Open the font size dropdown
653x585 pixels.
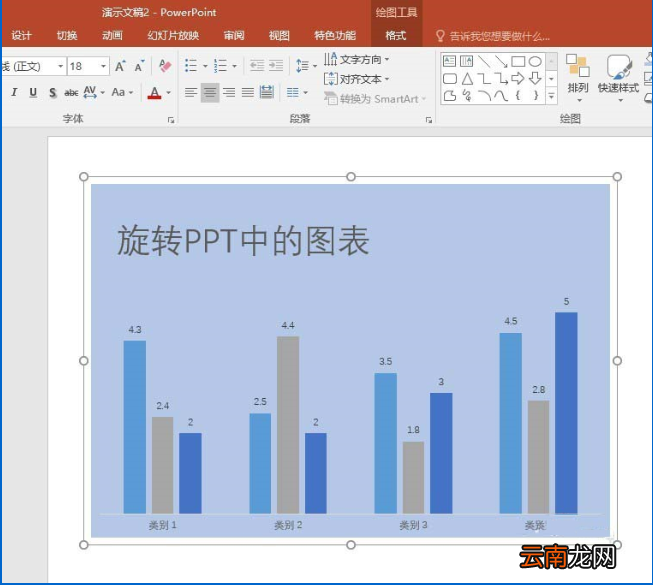pos(103,66)
